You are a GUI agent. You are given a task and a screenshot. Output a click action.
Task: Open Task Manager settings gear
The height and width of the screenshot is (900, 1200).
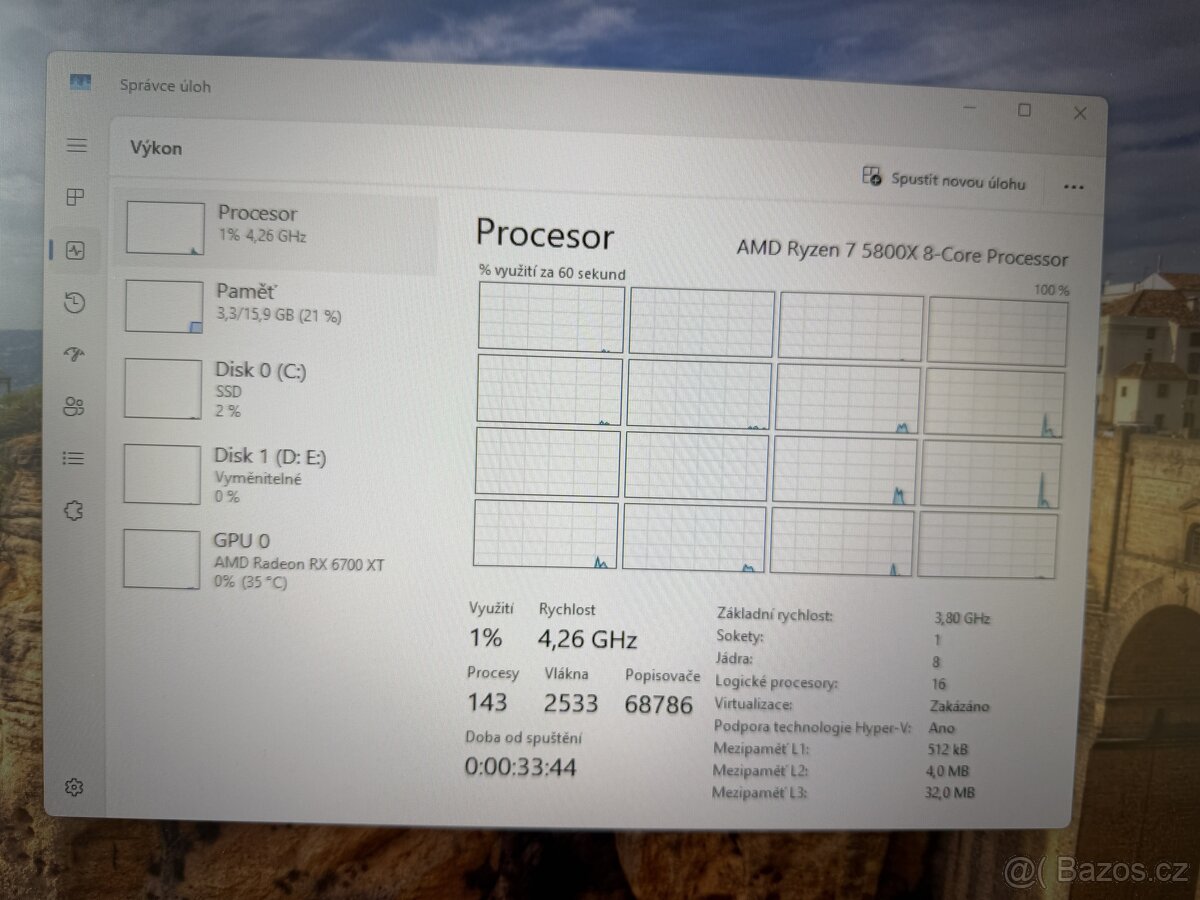(x=75, y=787)
